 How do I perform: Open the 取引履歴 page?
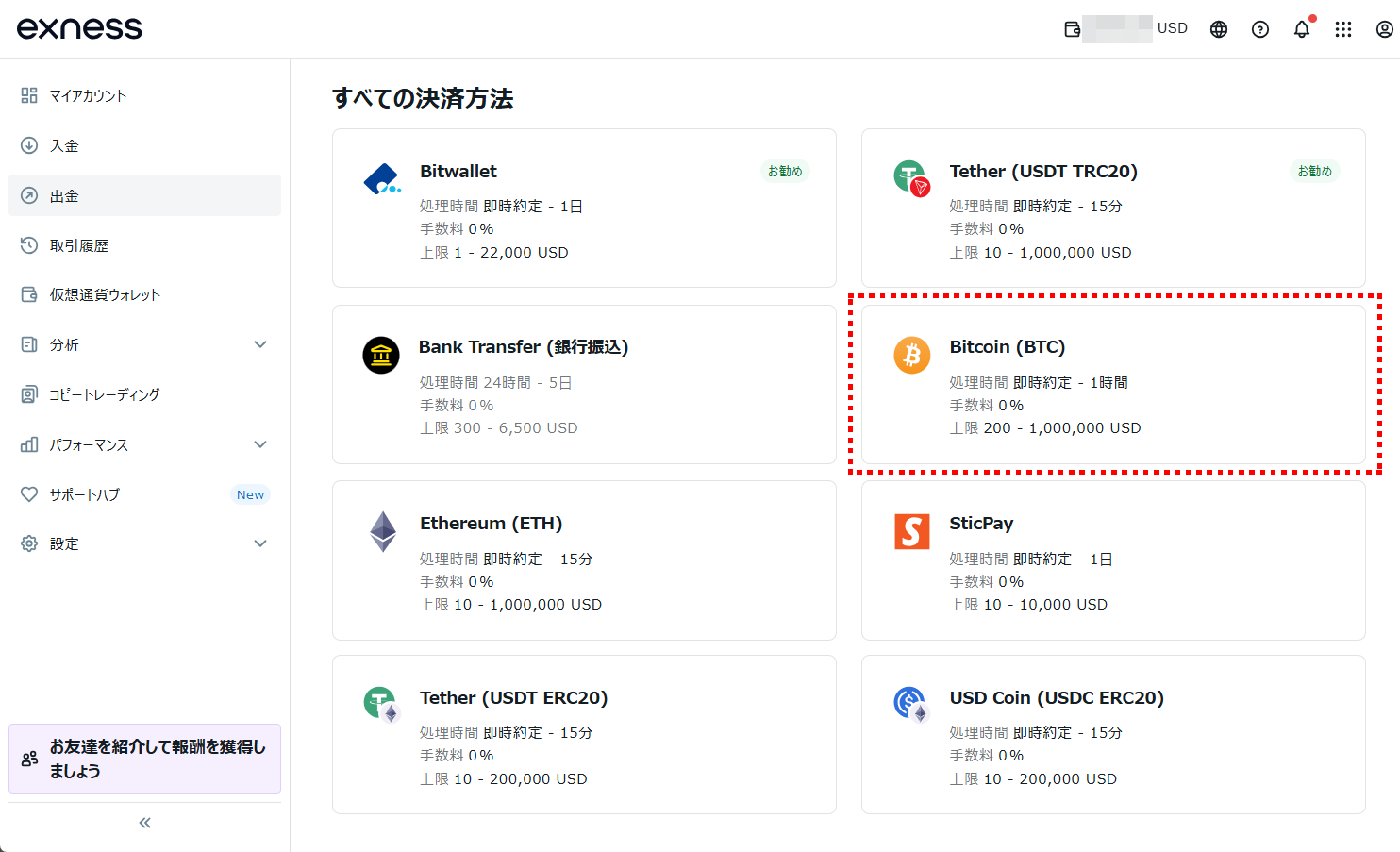point(143,245)
